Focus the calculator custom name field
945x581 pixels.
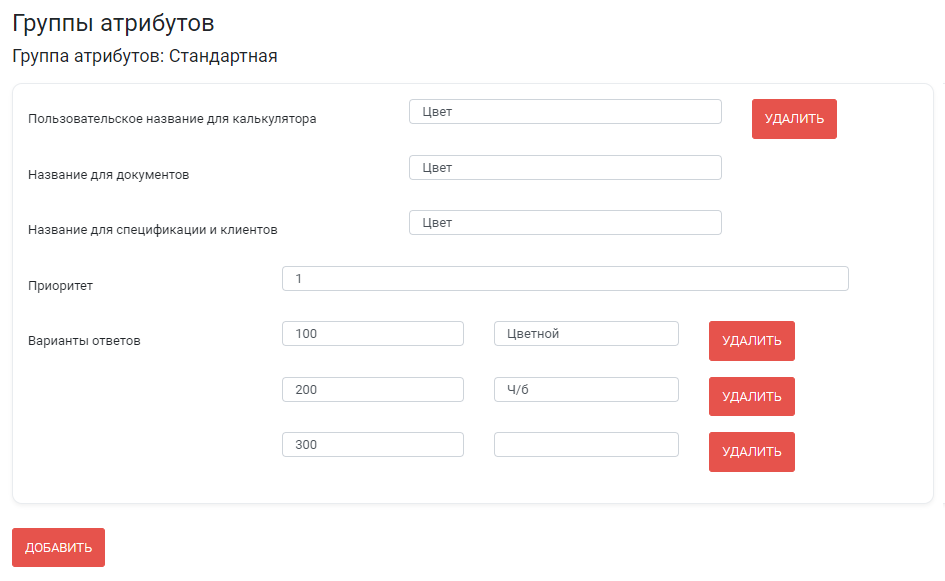click(x=565, y=111)
